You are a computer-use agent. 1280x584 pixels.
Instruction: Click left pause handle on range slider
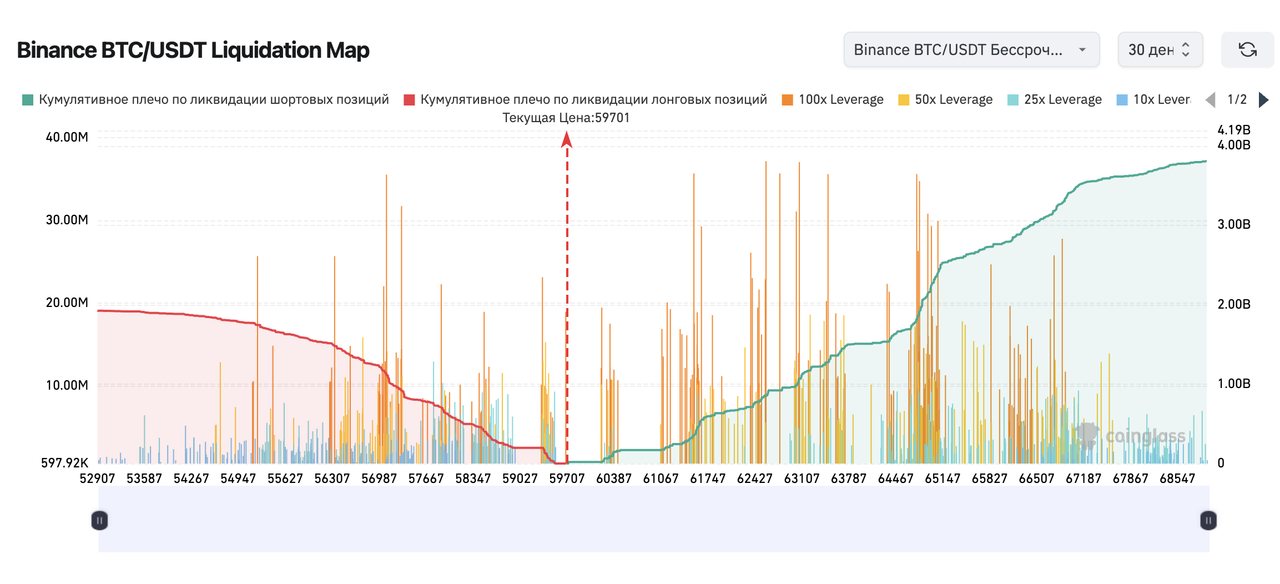pos(99,520)
